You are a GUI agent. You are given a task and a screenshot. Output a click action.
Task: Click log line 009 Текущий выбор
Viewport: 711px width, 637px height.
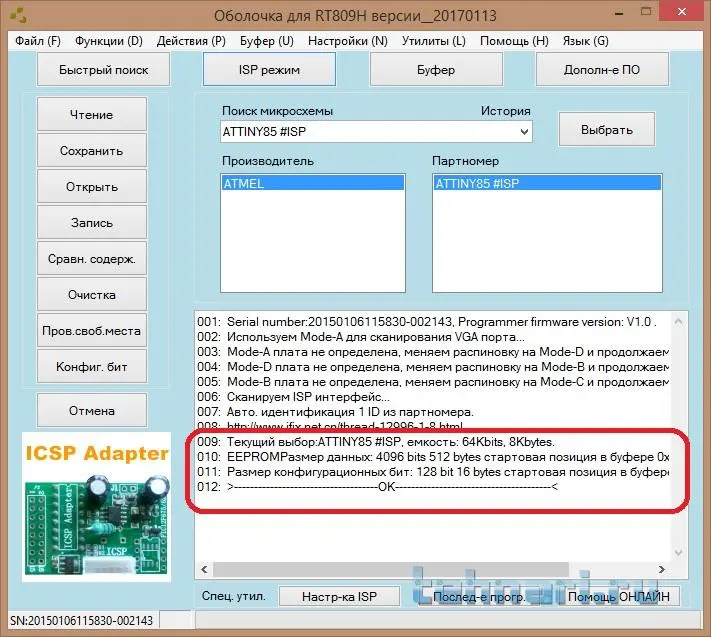pos(376,442)
